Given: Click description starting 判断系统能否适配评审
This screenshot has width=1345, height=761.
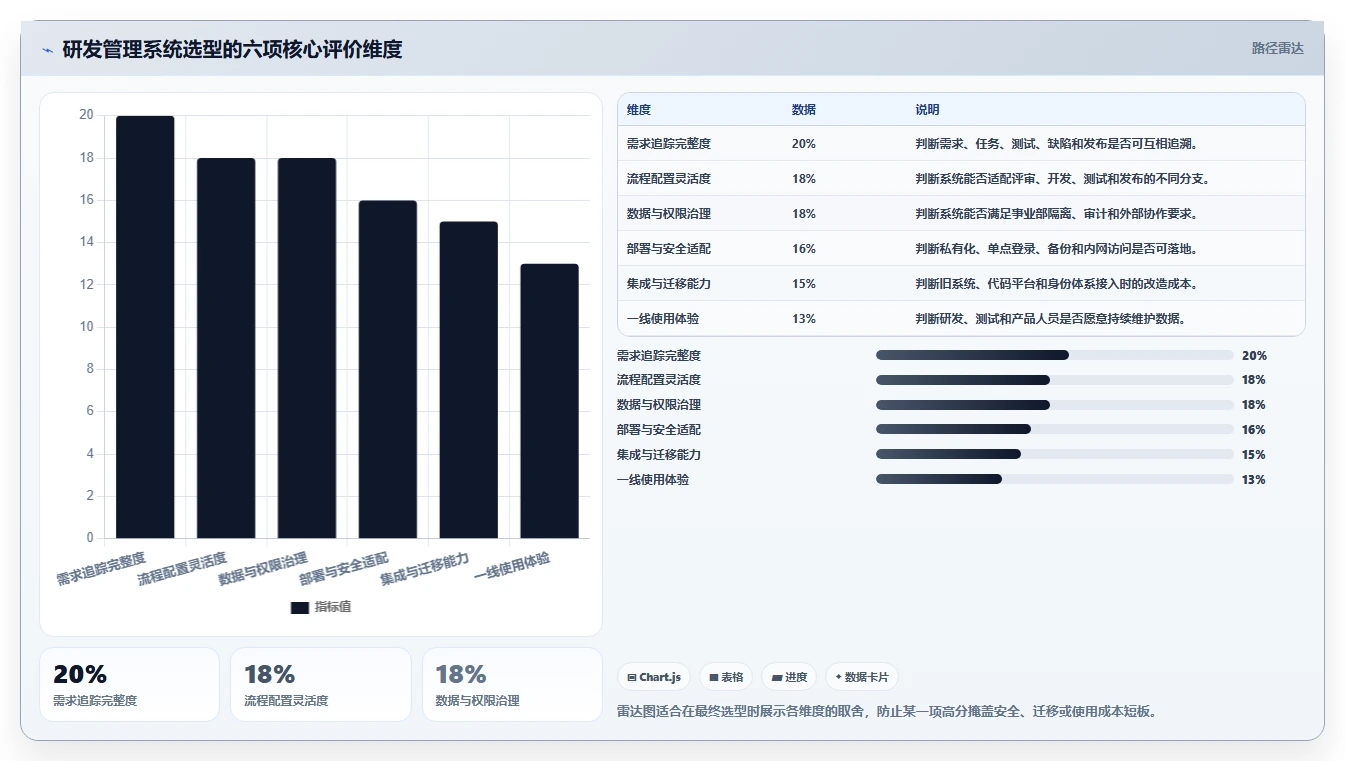Looking at the screenshot, I should [1063, 178].
